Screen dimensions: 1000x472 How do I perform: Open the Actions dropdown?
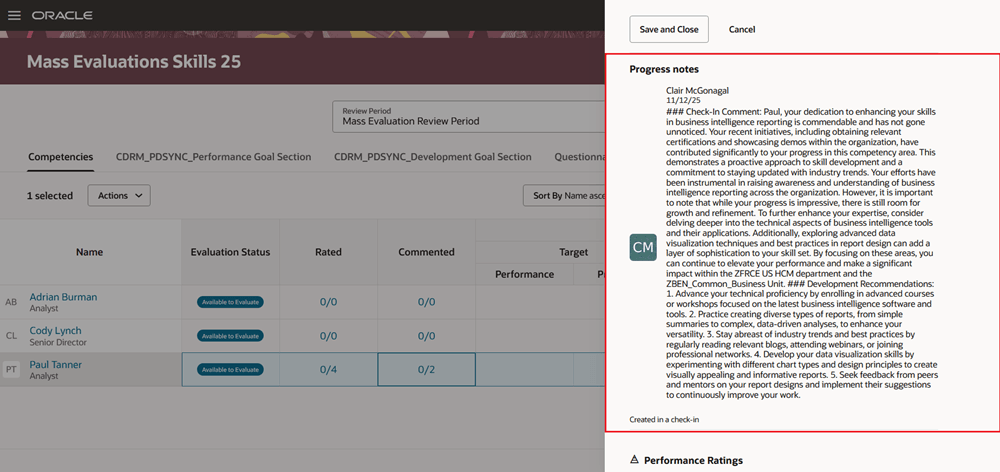point(119,196)
